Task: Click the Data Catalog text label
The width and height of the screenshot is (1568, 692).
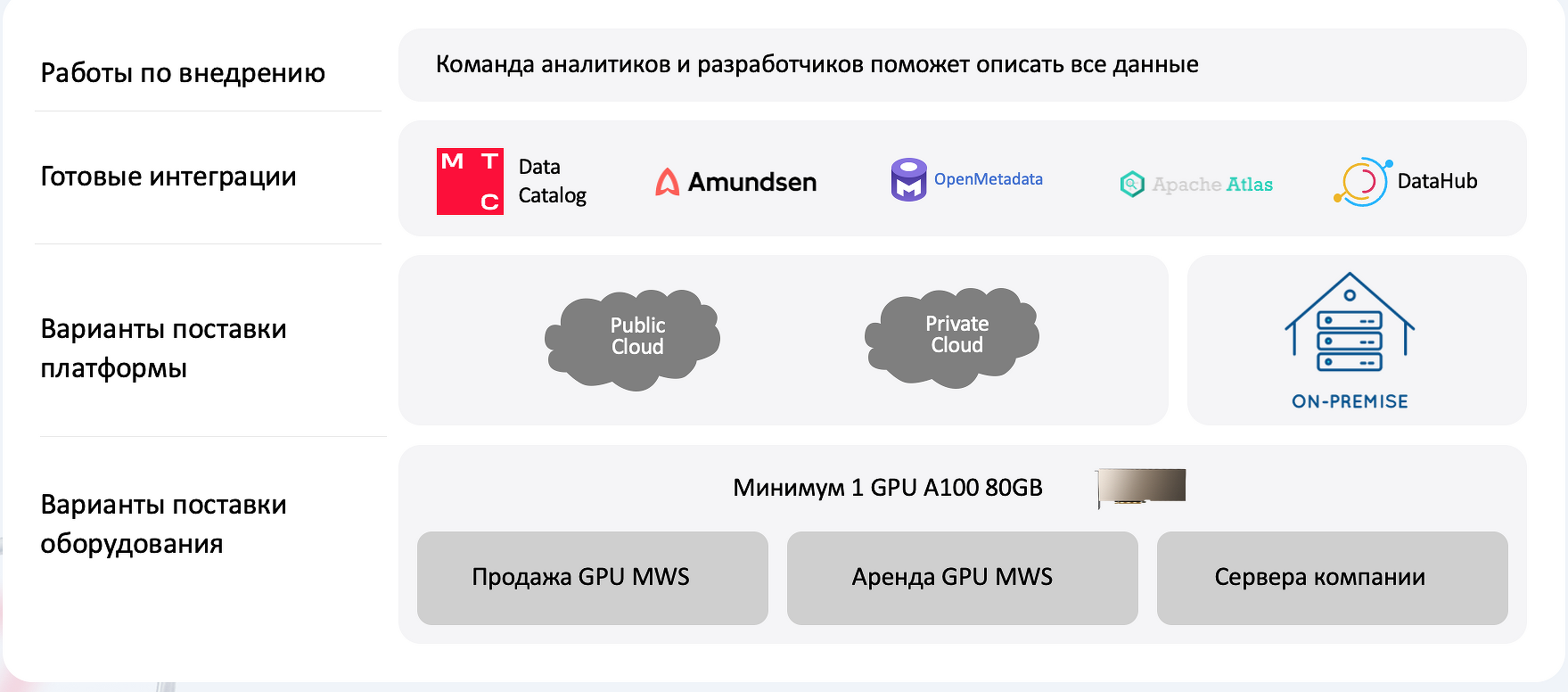Action: [553, 181]
